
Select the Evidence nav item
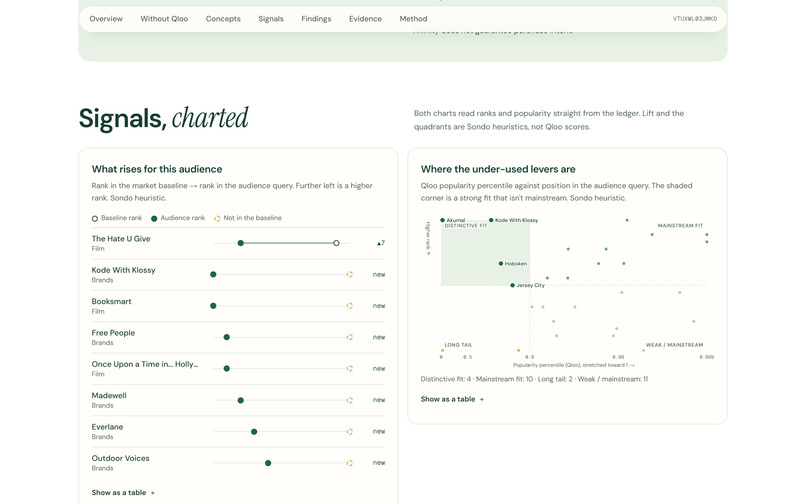coord(365,19)
